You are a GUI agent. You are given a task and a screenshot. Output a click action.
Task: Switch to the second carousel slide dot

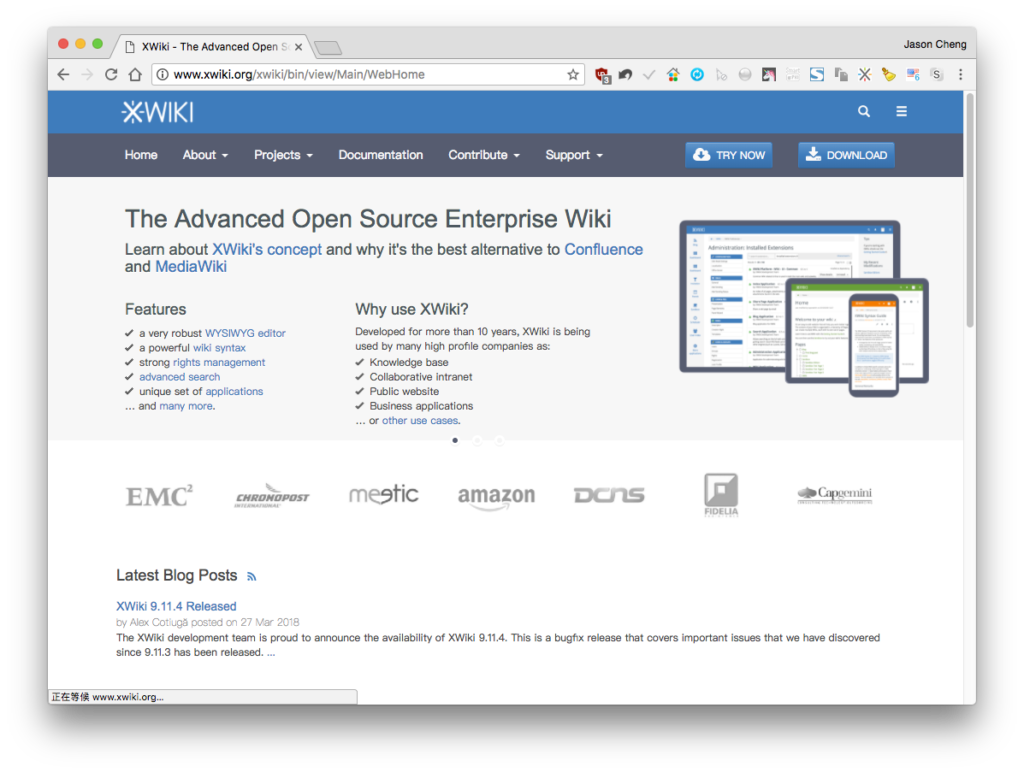(477, 441)
